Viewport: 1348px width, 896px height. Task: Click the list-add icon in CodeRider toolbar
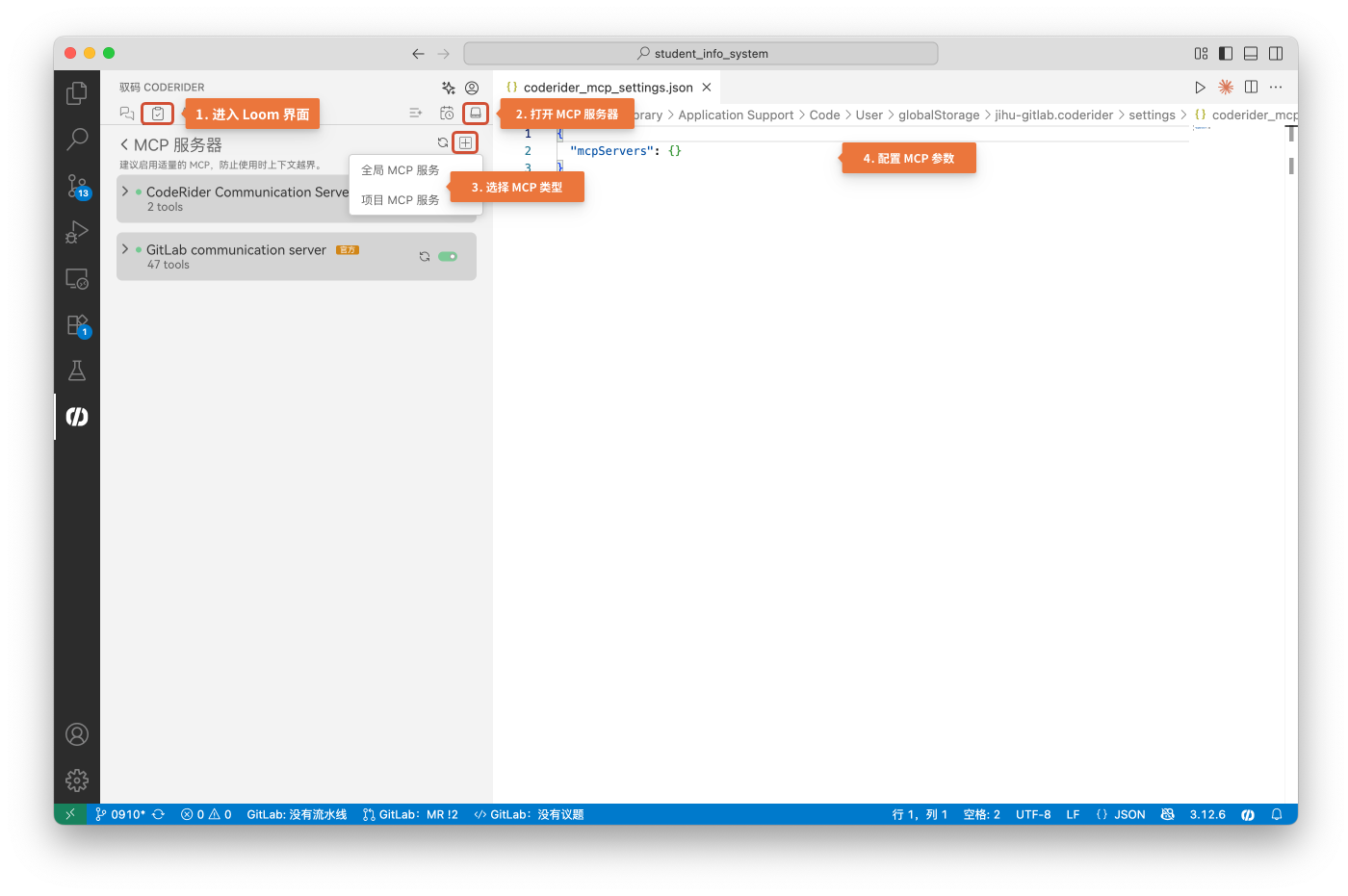pos(416,114)
